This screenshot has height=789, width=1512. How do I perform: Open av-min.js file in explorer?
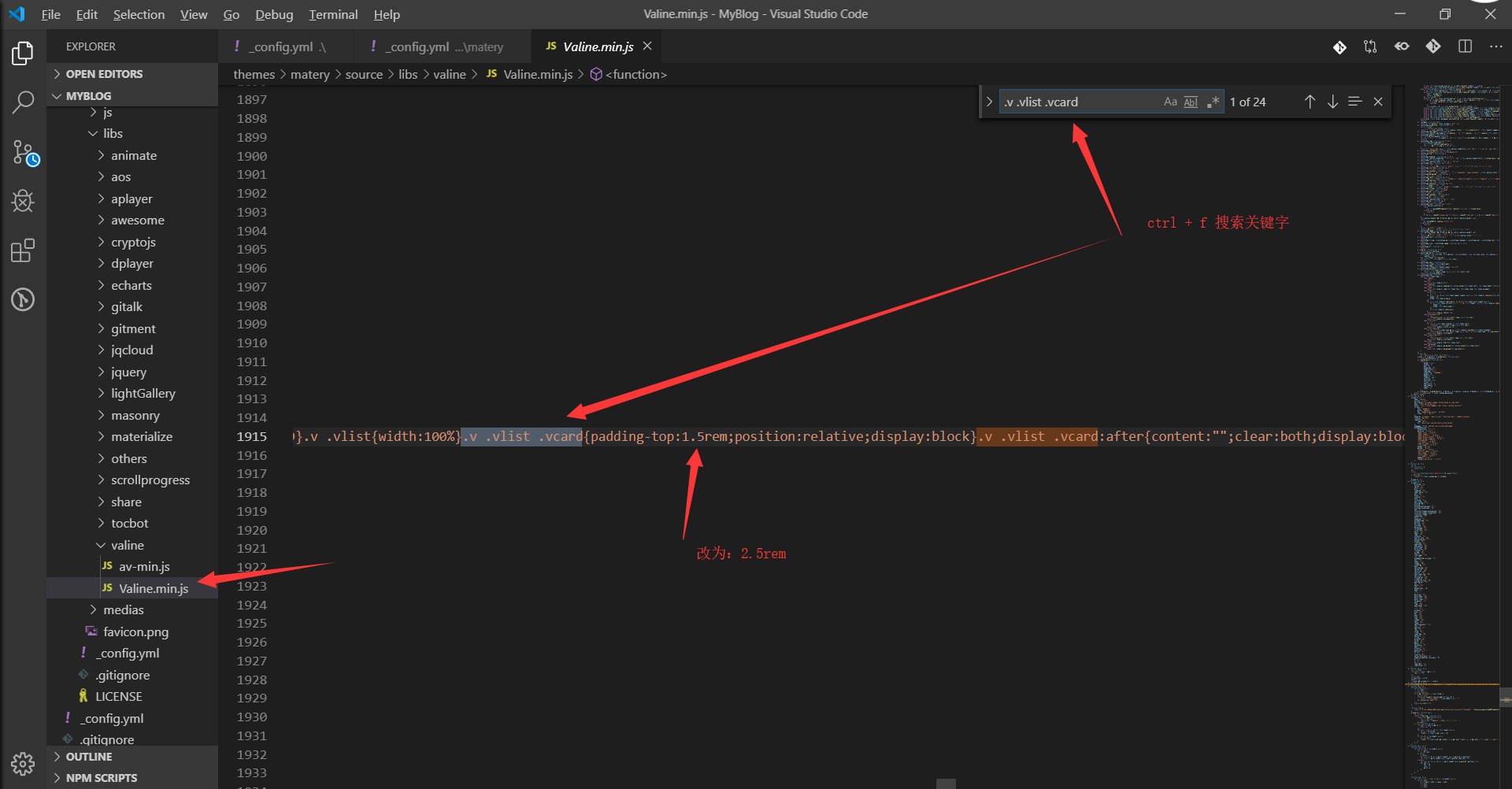click(x=132, y=567)
